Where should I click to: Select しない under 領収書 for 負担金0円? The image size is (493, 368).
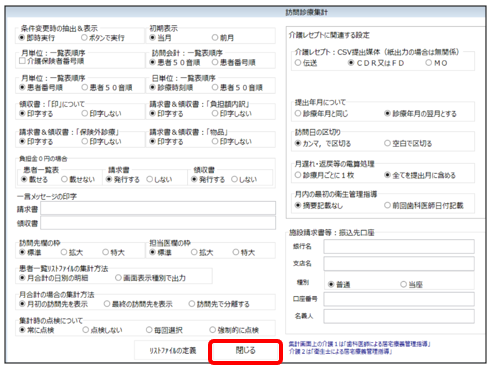(235, 179)
